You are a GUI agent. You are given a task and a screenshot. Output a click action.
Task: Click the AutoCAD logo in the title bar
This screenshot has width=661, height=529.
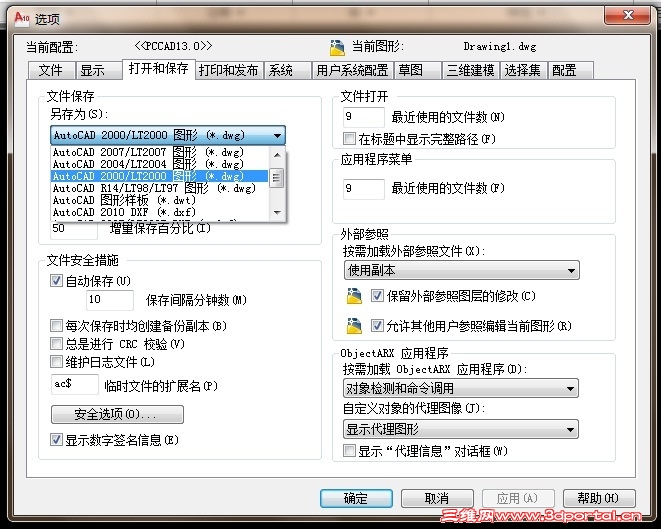click(22, 18)
